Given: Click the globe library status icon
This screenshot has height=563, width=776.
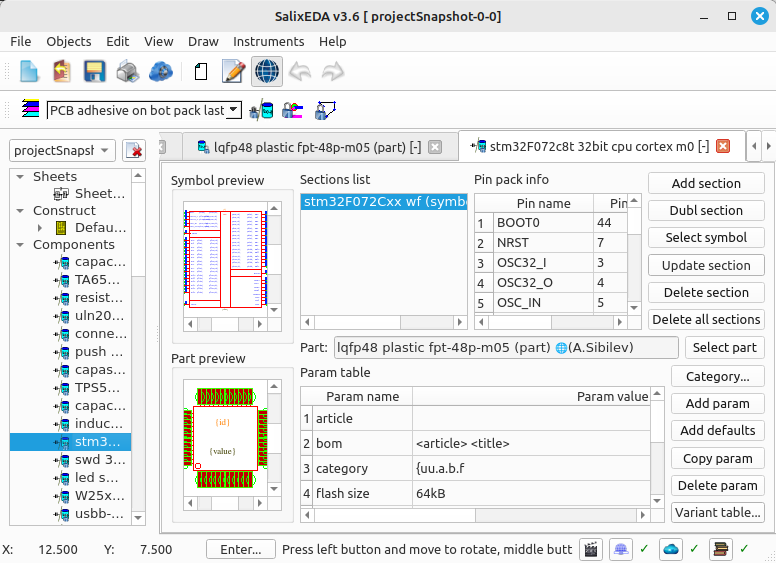Looking at the screenshot, I should pyautogui.click(x=621, y=549).
